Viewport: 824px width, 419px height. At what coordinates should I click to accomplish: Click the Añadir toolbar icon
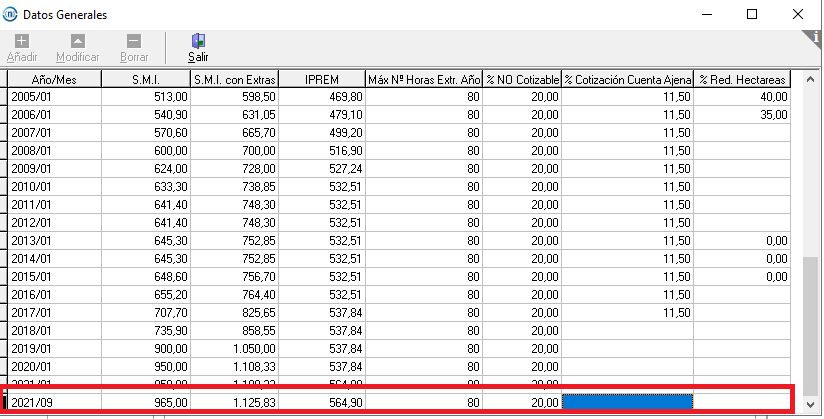click(x=22, y=41)
